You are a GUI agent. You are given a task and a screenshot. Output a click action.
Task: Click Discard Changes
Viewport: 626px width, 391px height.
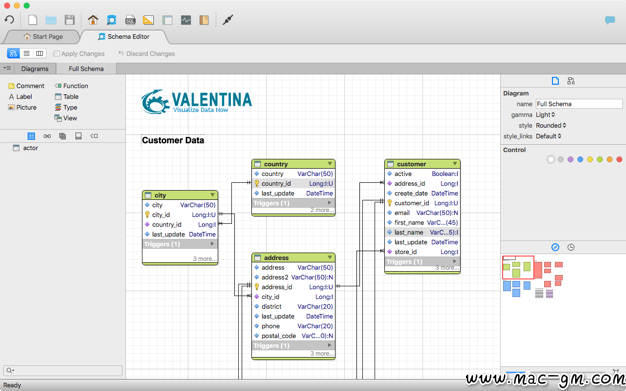tap(147, 54)
